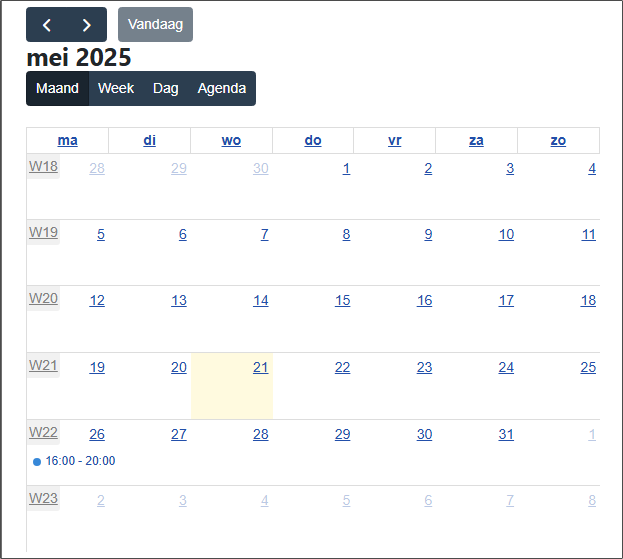Select the highlighted day 21

pos(260,368)
